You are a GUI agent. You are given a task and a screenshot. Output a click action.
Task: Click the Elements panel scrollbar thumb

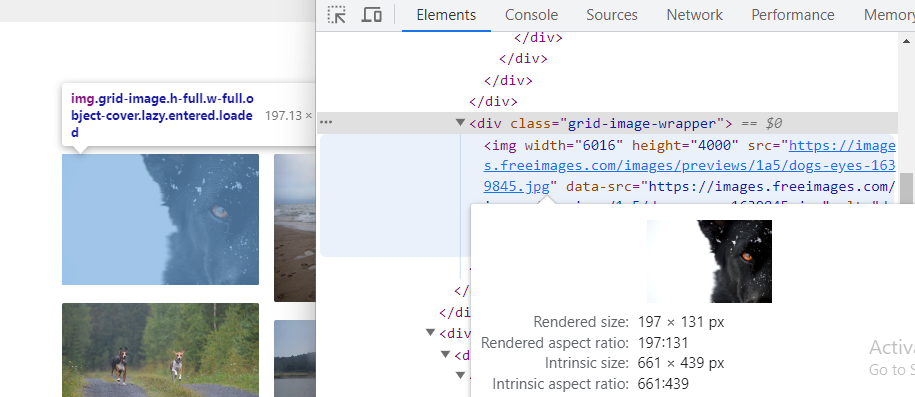(x=906, y=189)
